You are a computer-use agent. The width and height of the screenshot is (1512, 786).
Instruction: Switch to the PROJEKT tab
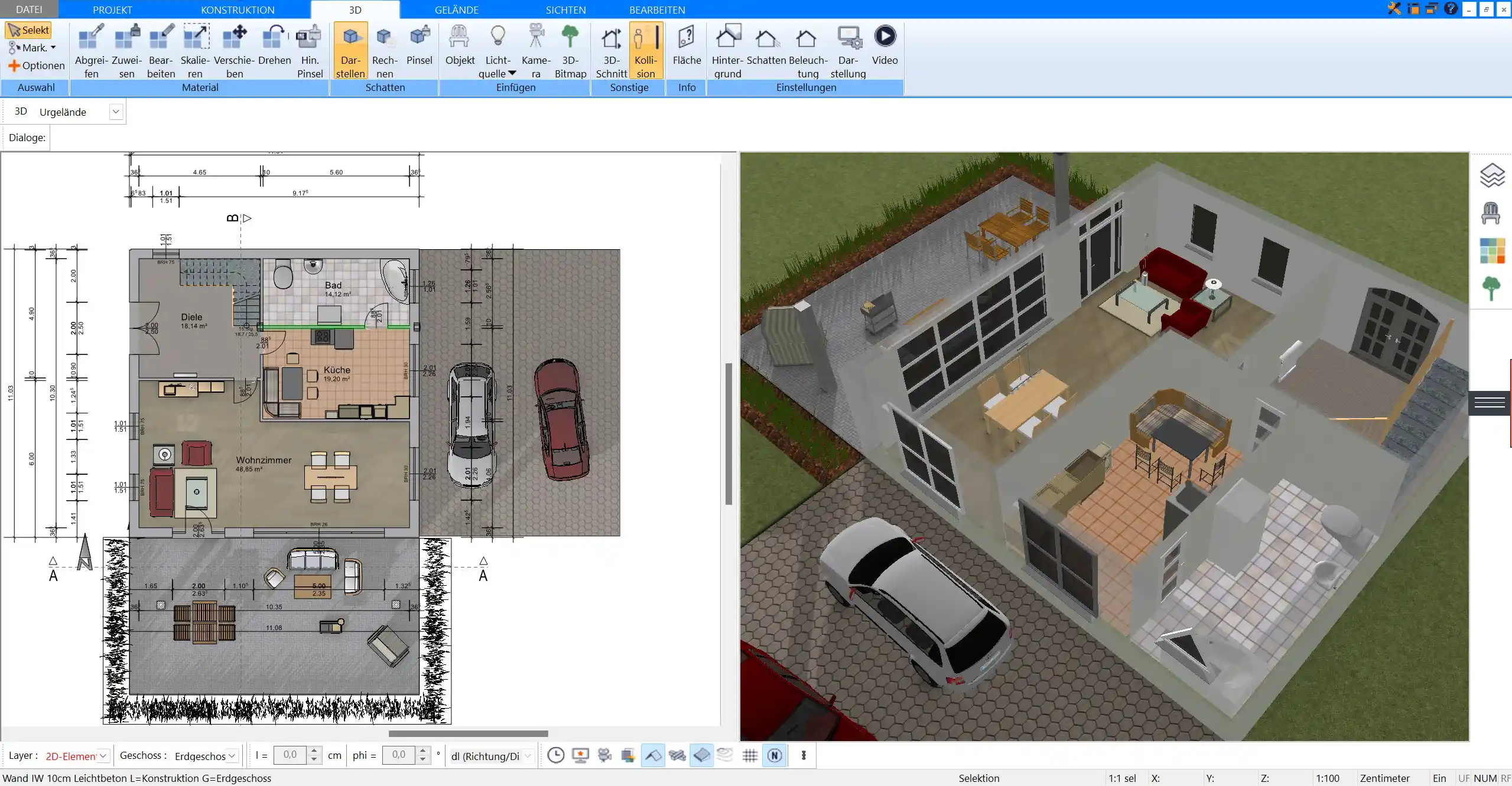tap(112, 9)
